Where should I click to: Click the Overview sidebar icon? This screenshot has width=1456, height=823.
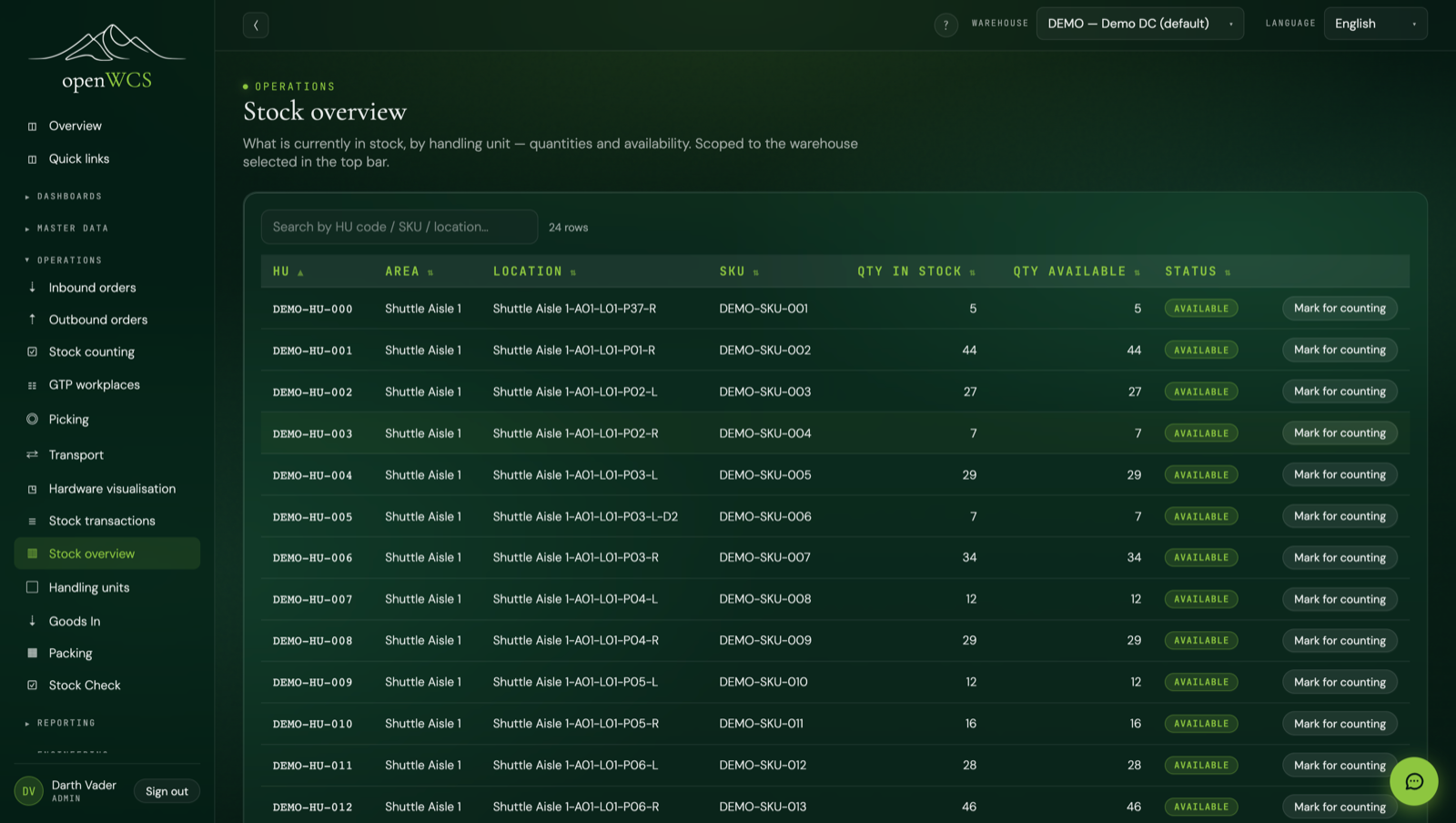[x=33, y=127]
